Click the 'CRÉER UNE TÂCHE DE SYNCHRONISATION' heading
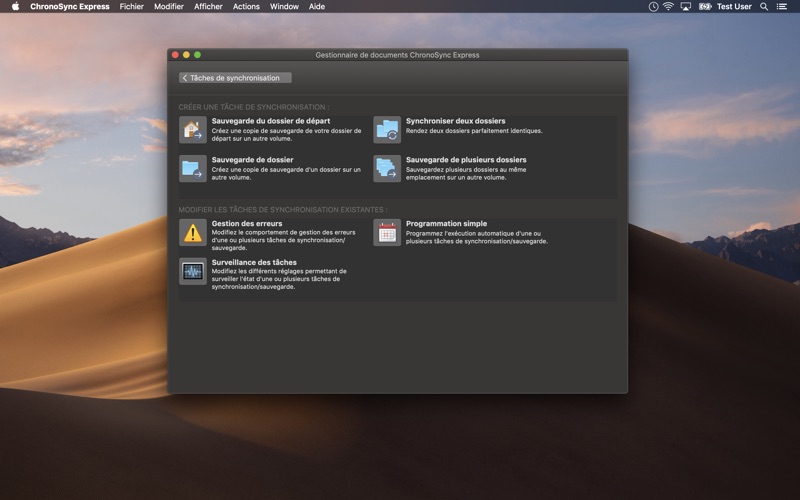 click(254, 107)
